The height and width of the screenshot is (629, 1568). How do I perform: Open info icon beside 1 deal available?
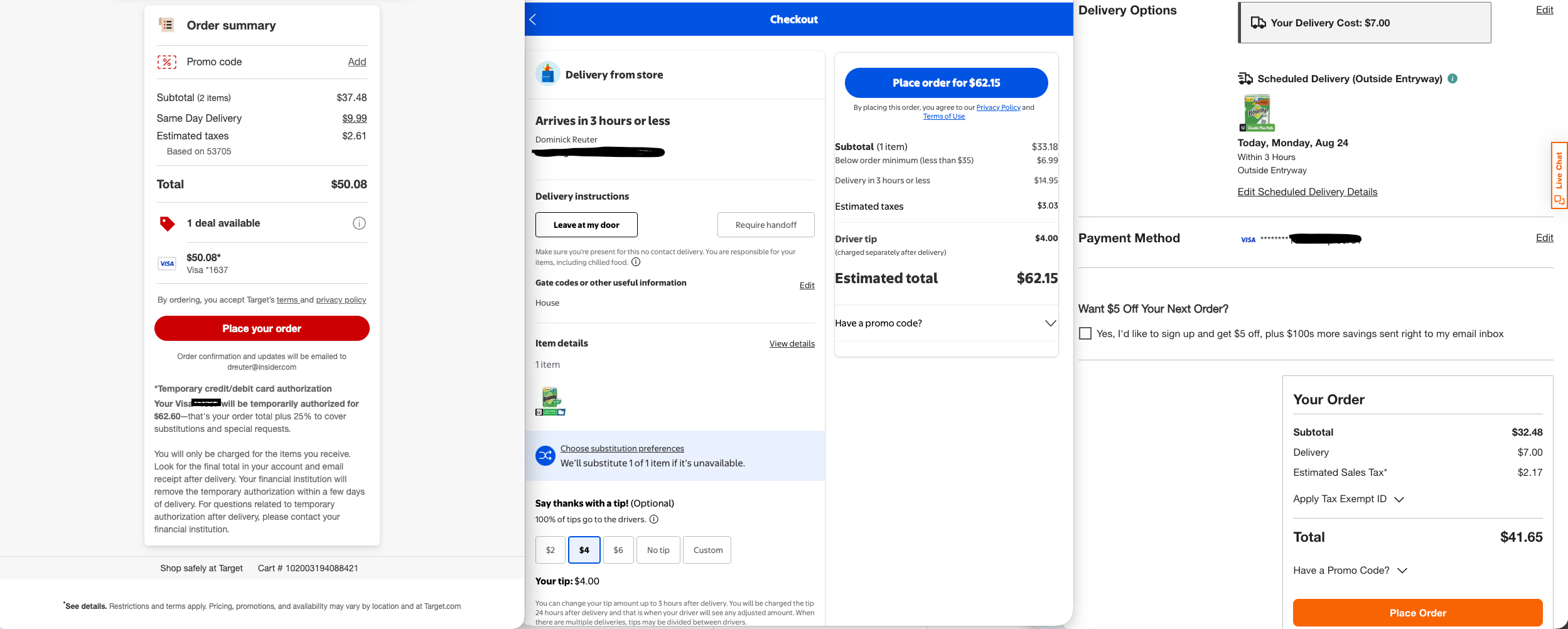pos(359,223)
